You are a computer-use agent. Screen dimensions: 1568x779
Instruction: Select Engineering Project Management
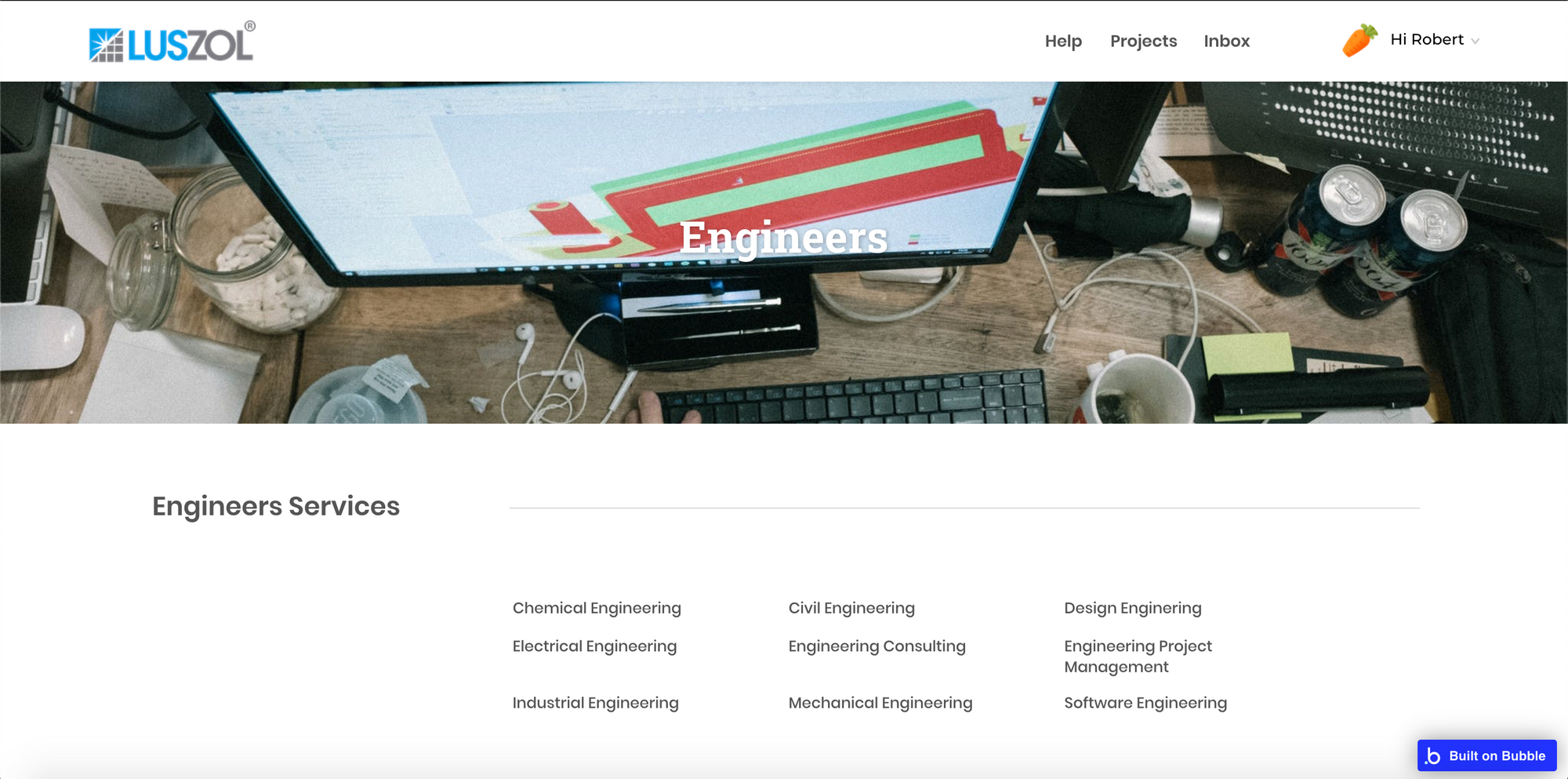click(1138, 657)
